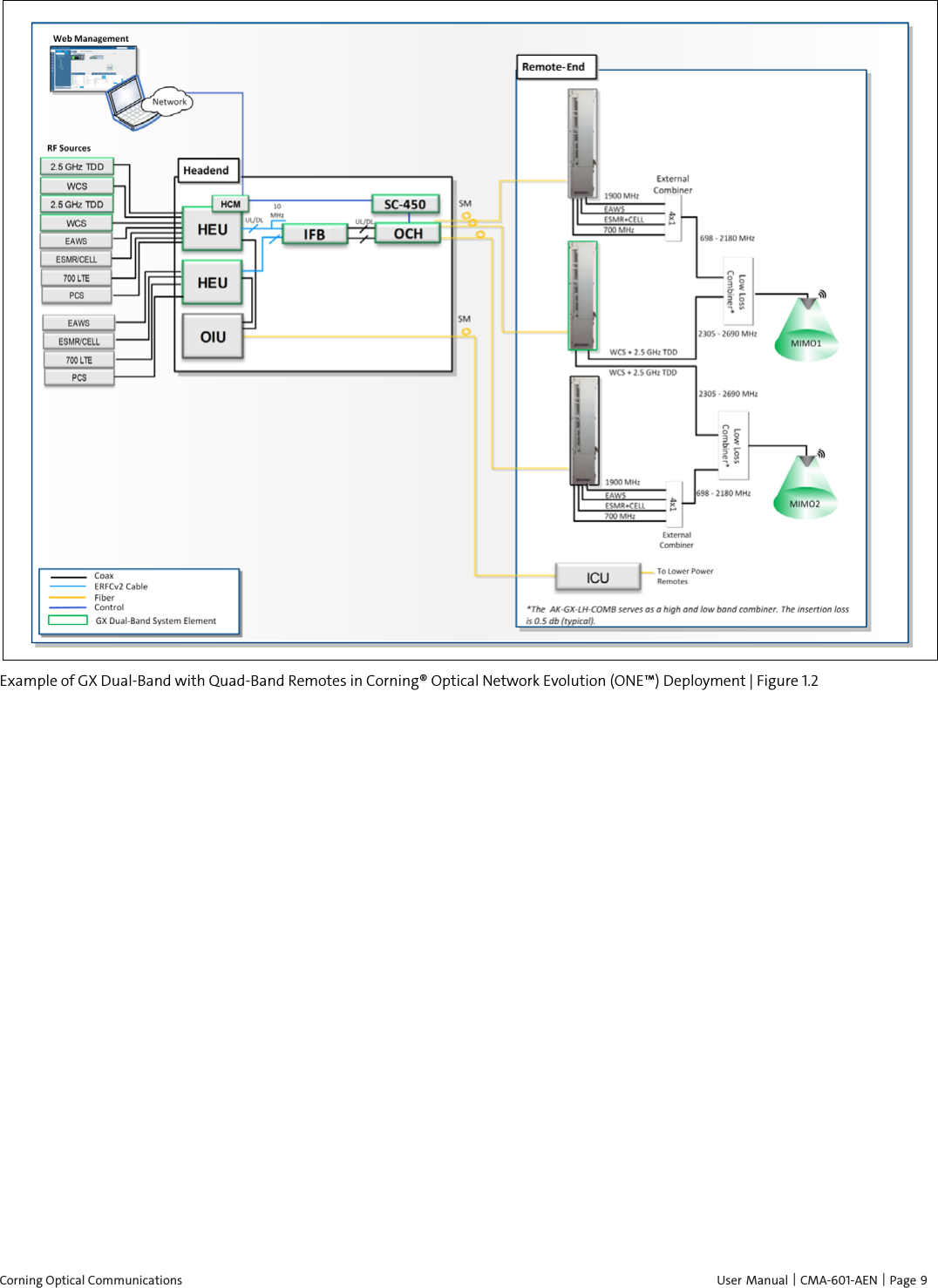938x1288 pixels.
Task: Click the 'Page 9' footer text
Action: pyautogui.click(x=908, y=1280)
